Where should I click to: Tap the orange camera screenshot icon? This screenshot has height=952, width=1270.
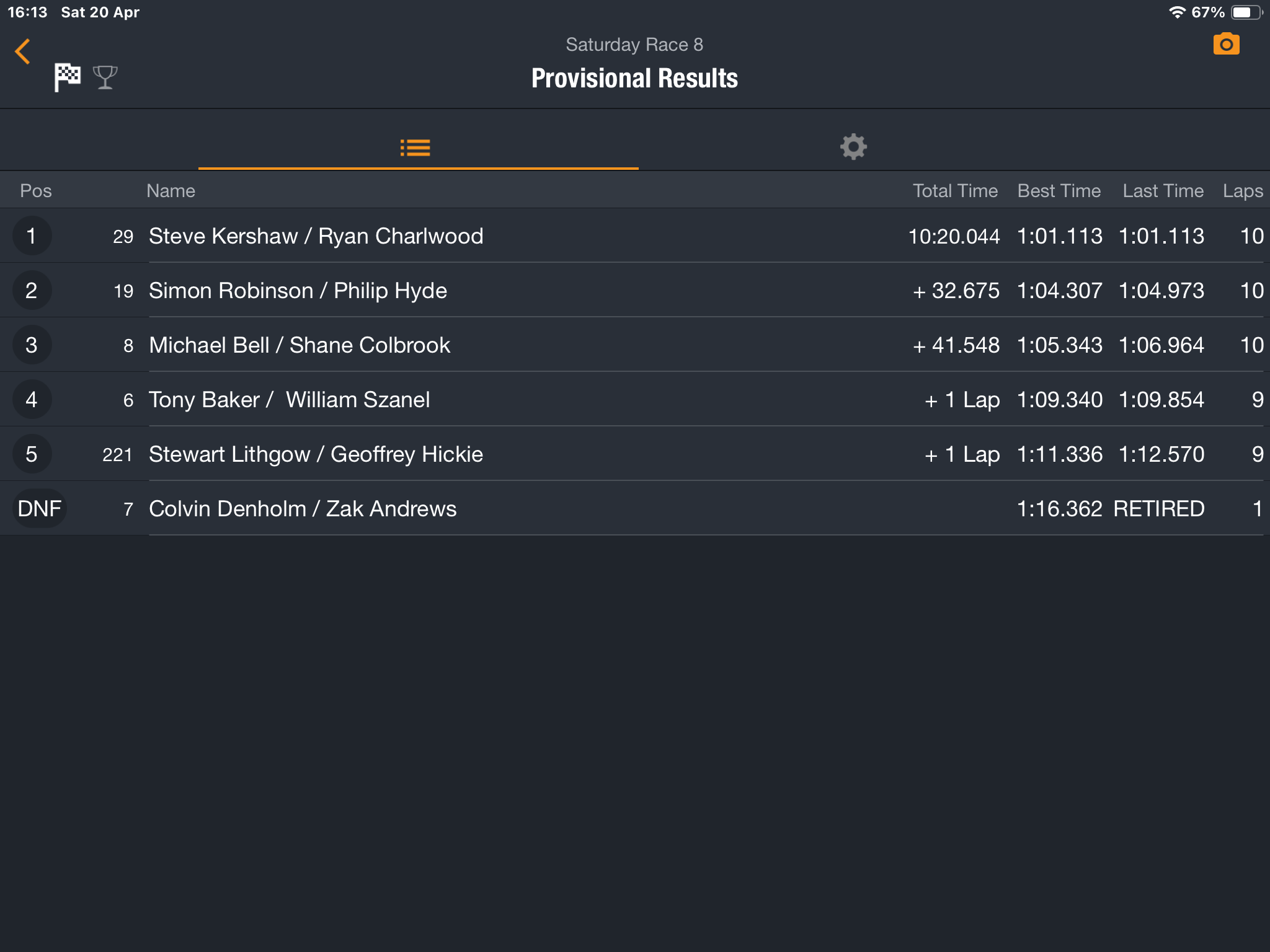[1226, 45]
